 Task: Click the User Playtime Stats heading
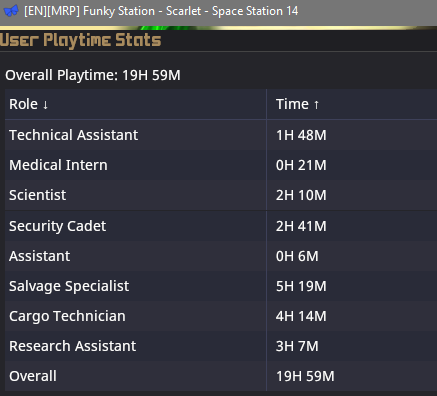[80, 40]
